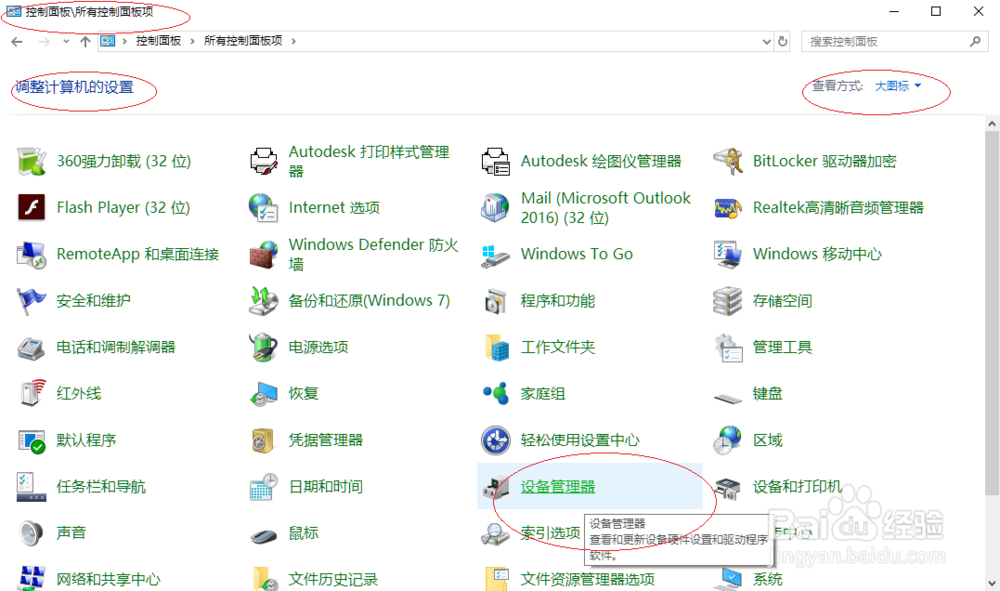The image size is (1000, 591).
Task: Open 默认程序 icon
Action: [31, 441]
